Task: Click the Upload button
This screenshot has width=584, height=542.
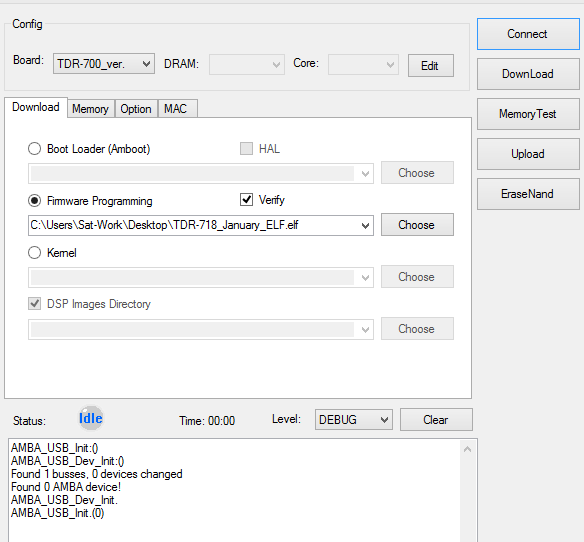Action: point(528,154)
